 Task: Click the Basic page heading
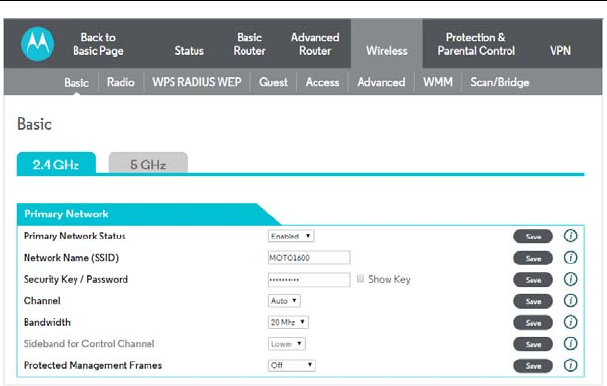(x=34, y=124)
